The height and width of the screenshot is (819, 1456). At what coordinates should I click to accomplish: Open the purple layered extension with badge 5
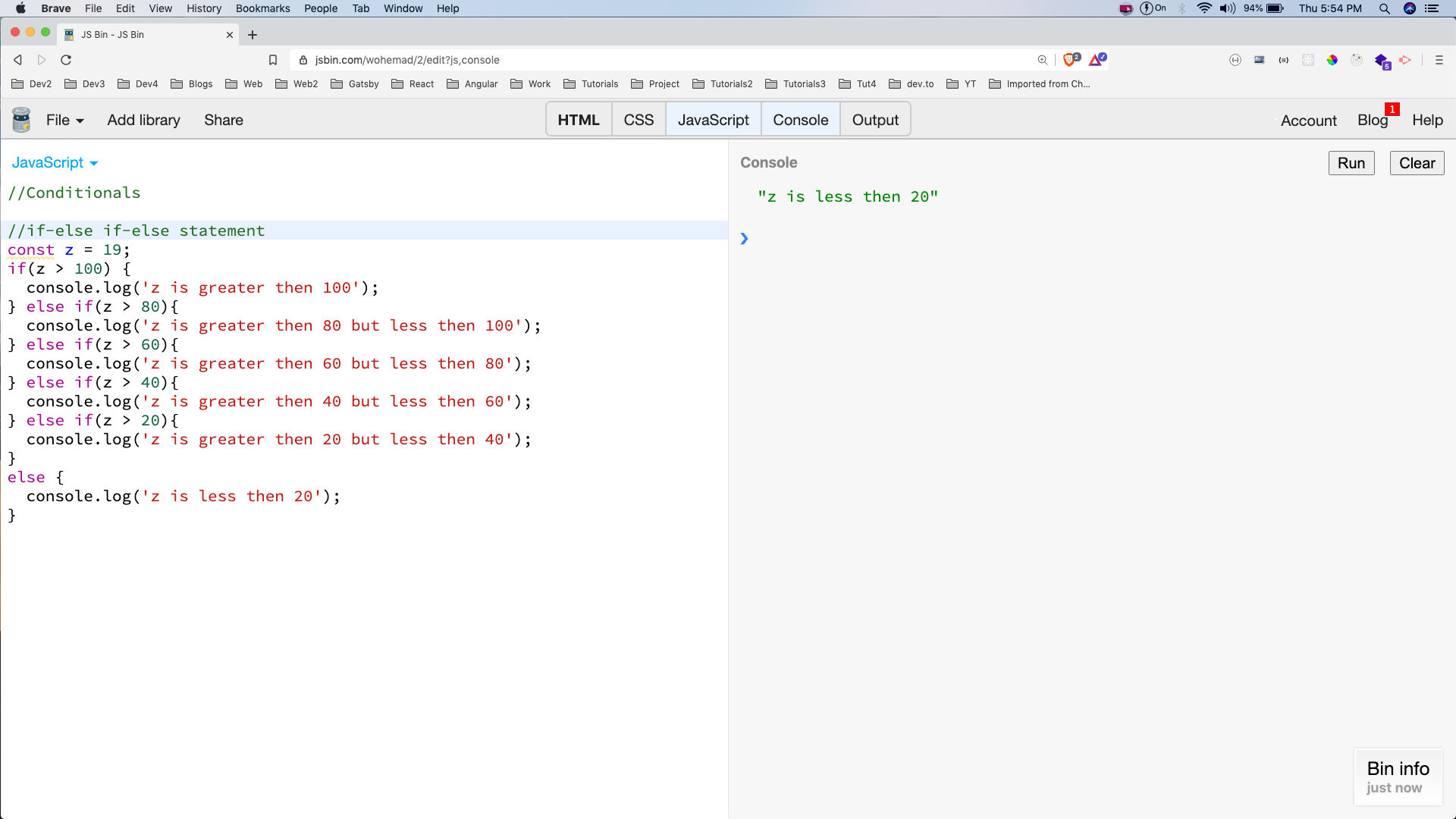pos(1382,61)
